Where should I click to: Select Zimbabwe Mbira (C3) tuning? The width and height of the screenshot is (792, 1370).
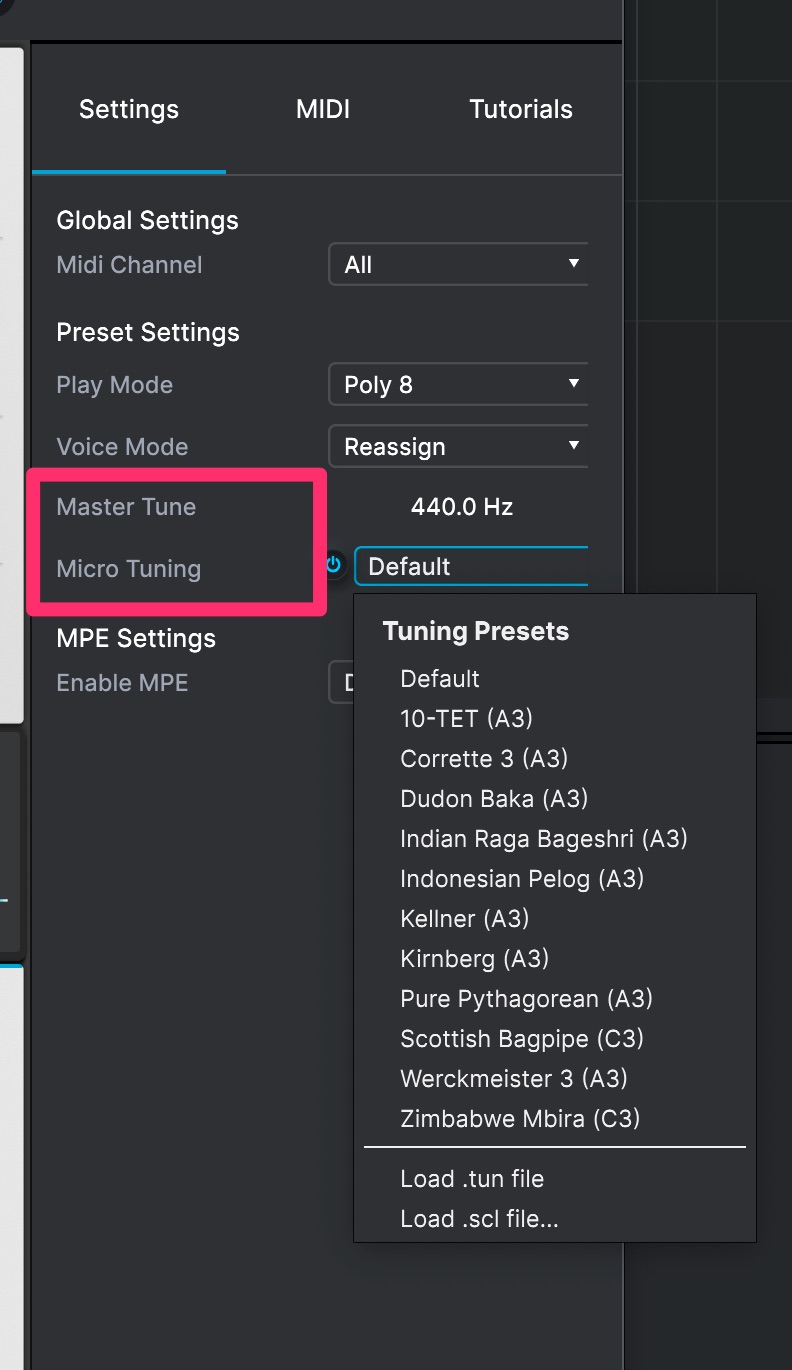[x=520, y=1119]
